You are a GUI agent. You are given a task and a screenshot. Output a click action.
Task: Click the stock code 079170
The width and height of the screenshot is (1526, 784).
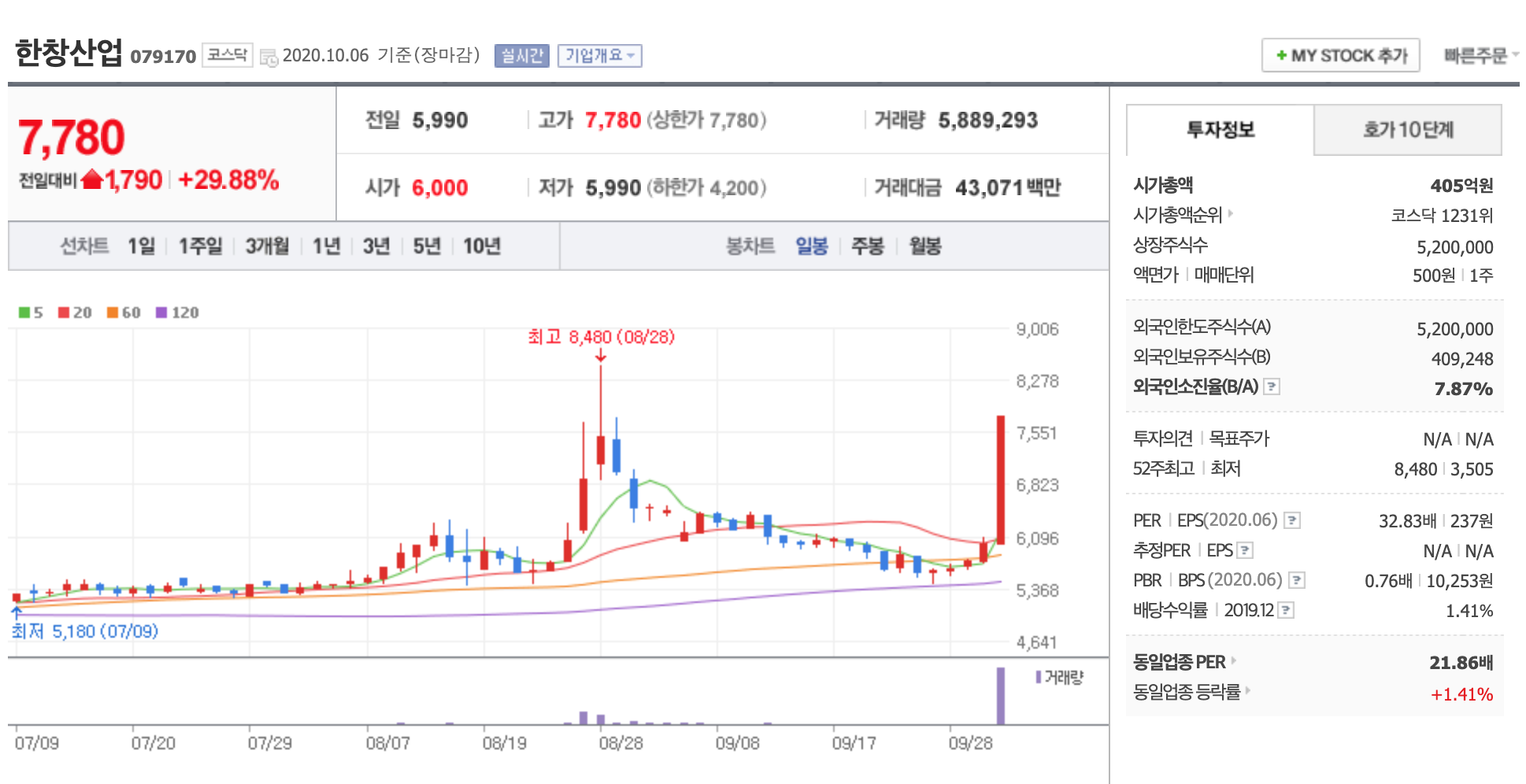click(x=163, y=57)
